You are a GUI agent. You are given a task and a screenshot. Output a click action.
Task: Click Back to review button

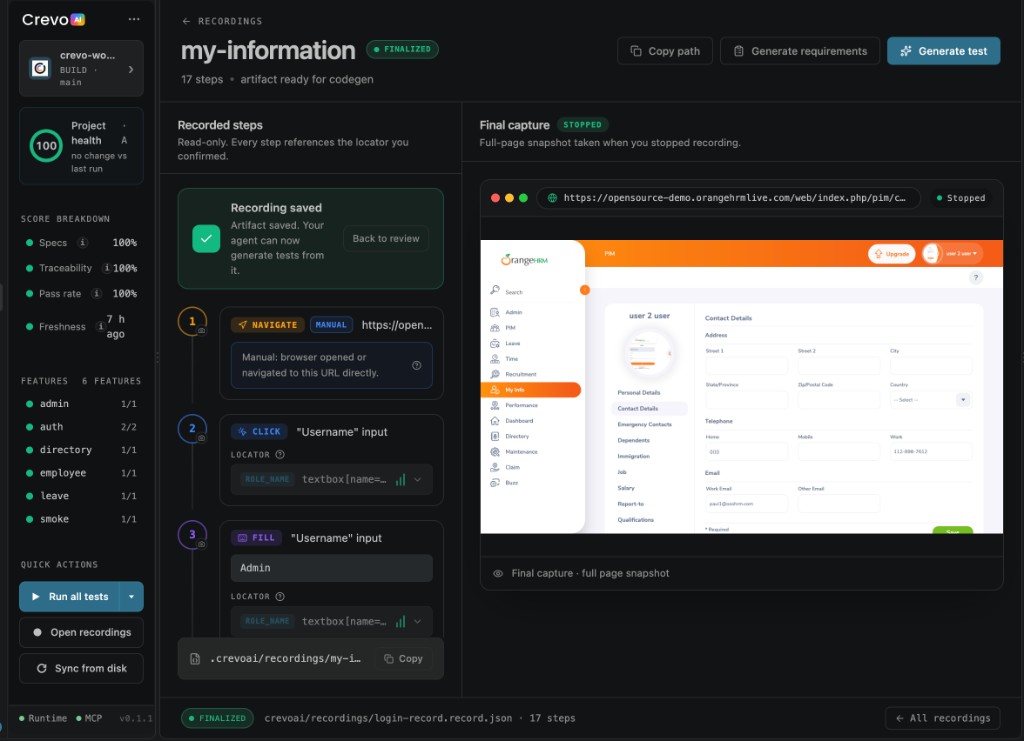point(386,238)
